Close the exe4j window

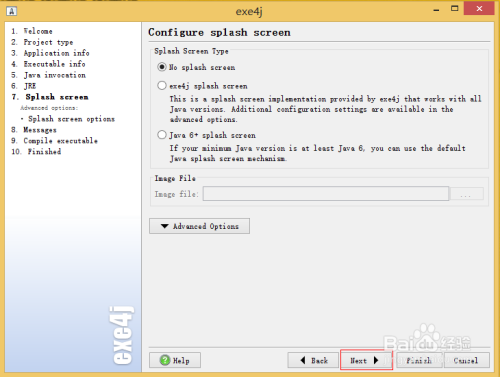click(479, 9)
